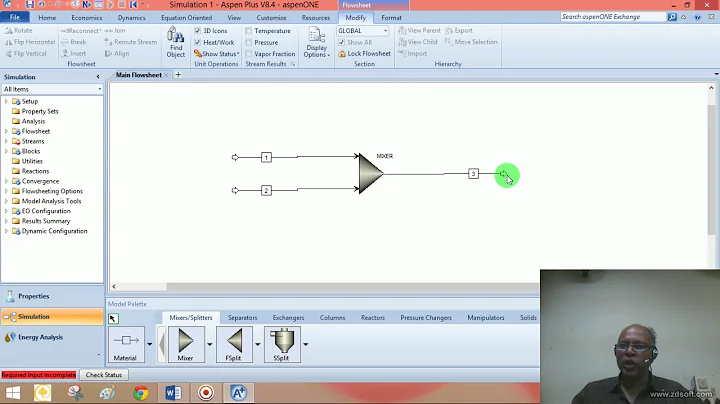720x404 pixels.
Task: Collapse the Simulation navigation pane arrow
Action: [x=98, y=77]
